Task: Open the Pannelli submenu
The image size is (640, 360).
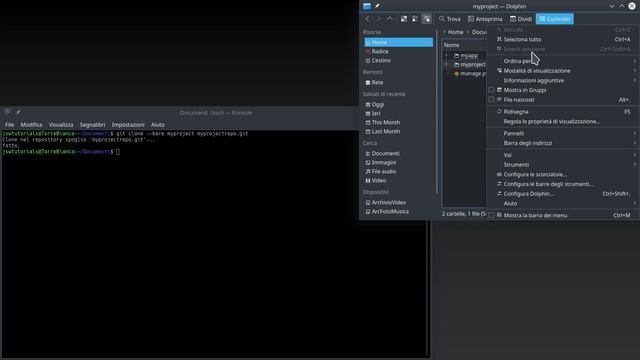Action: 563,133
